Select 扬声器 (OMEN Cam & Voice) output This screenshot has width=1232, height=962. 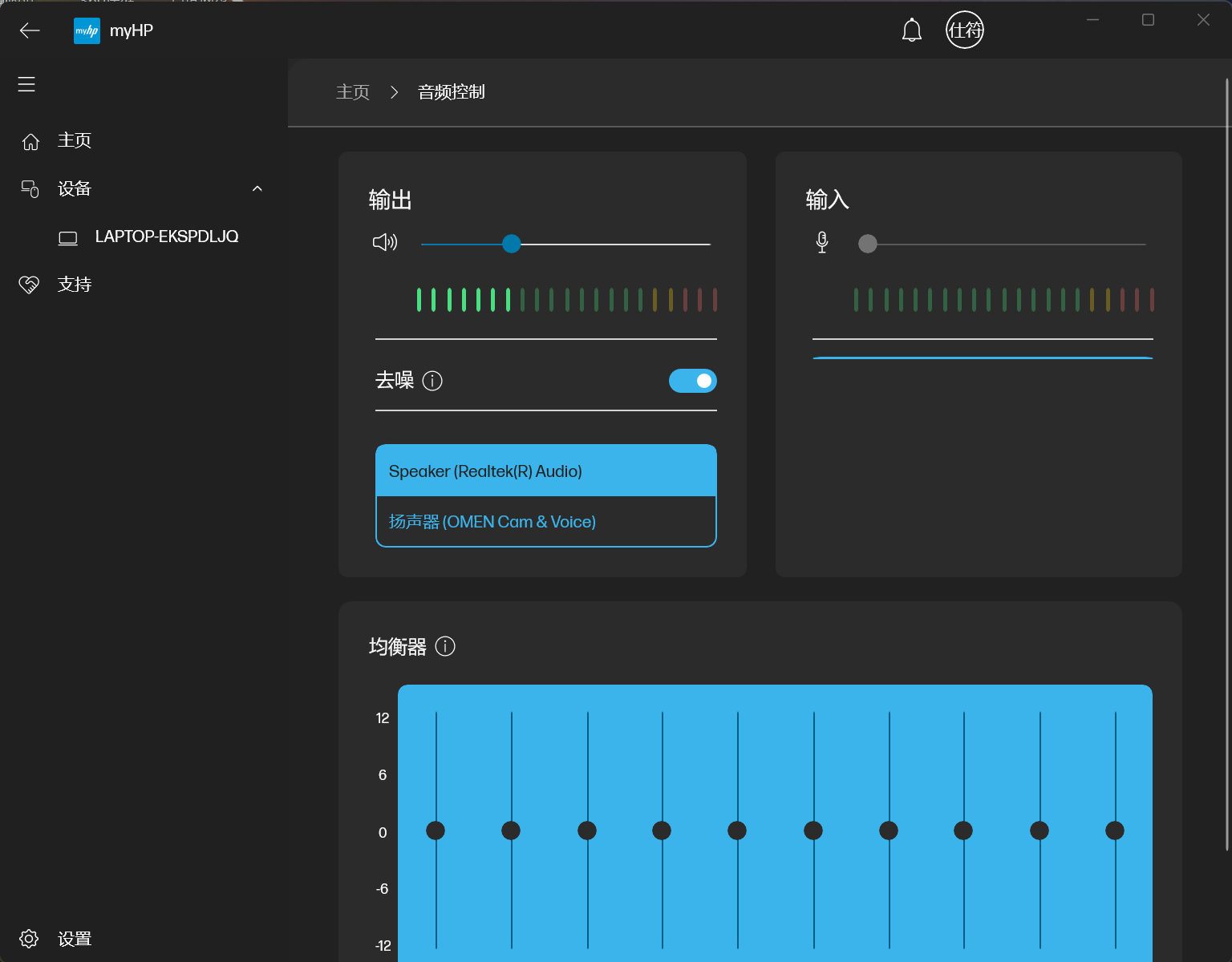(546, 522)
